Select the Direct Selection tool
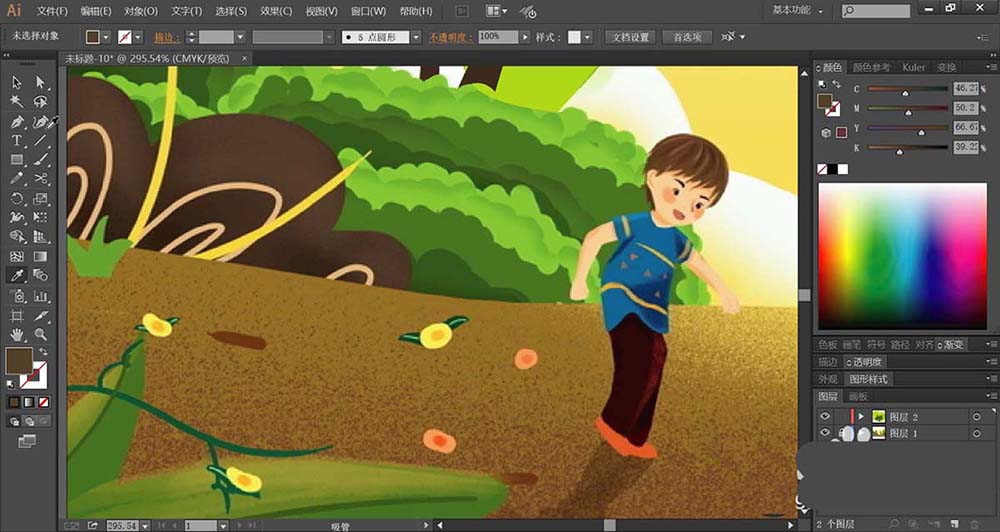 41,82
